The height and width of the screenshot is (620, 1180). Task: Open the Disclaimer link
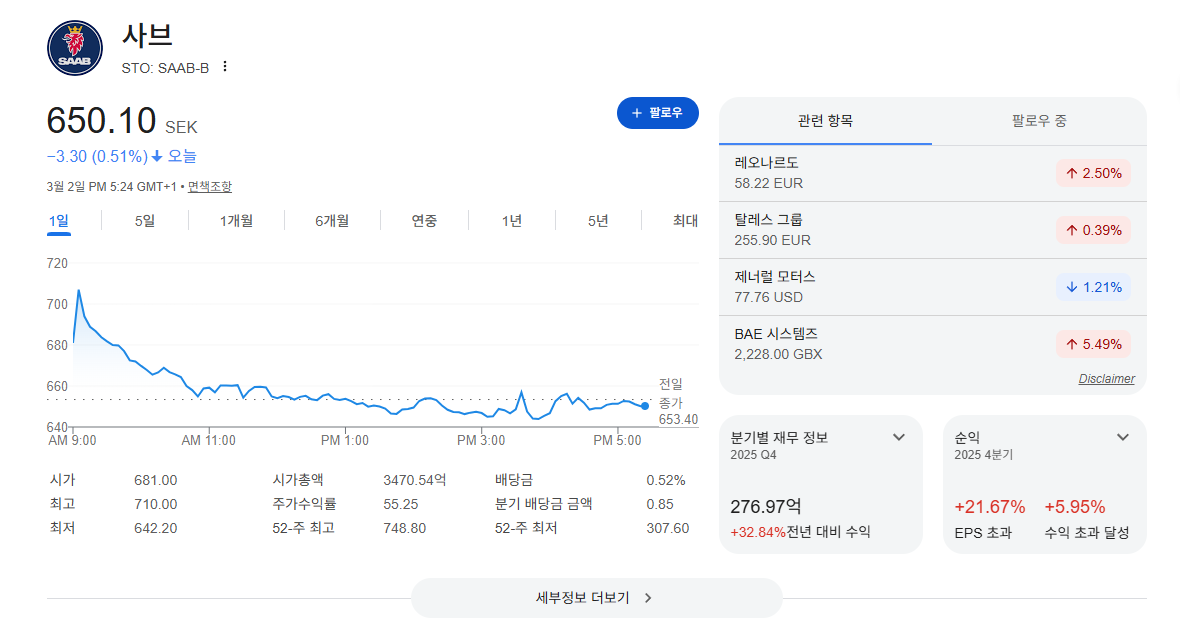click(1106, 378)
